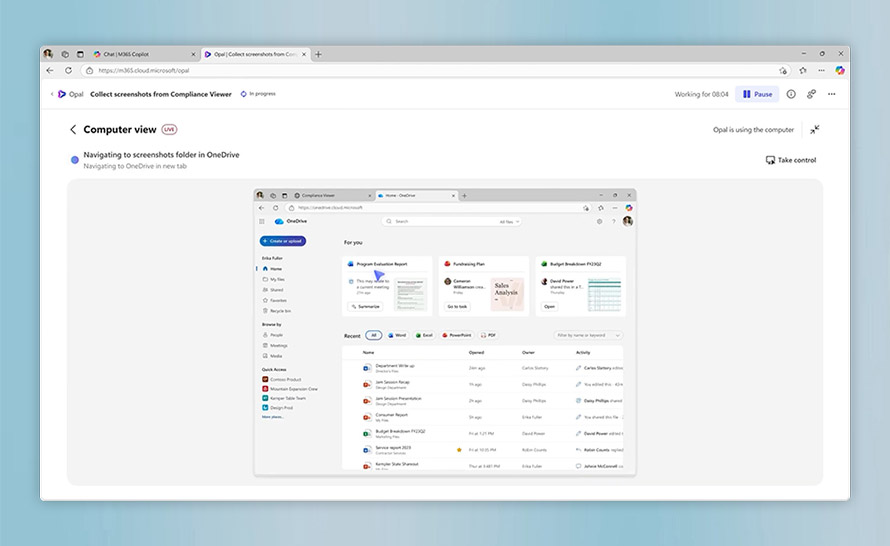The image size is (890, 546).
Task: Open the Copilot sidebar icon in outer browser
Action: pyautogui.click(x=840, y=70)
